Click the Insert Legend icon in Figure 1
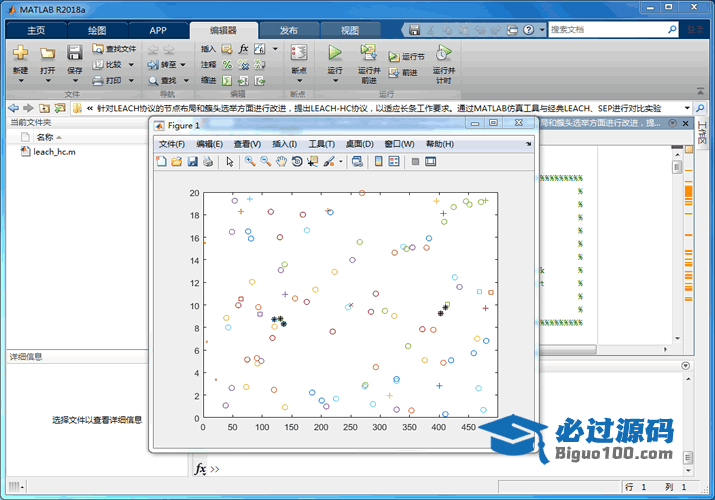 [x=394, y=161]
